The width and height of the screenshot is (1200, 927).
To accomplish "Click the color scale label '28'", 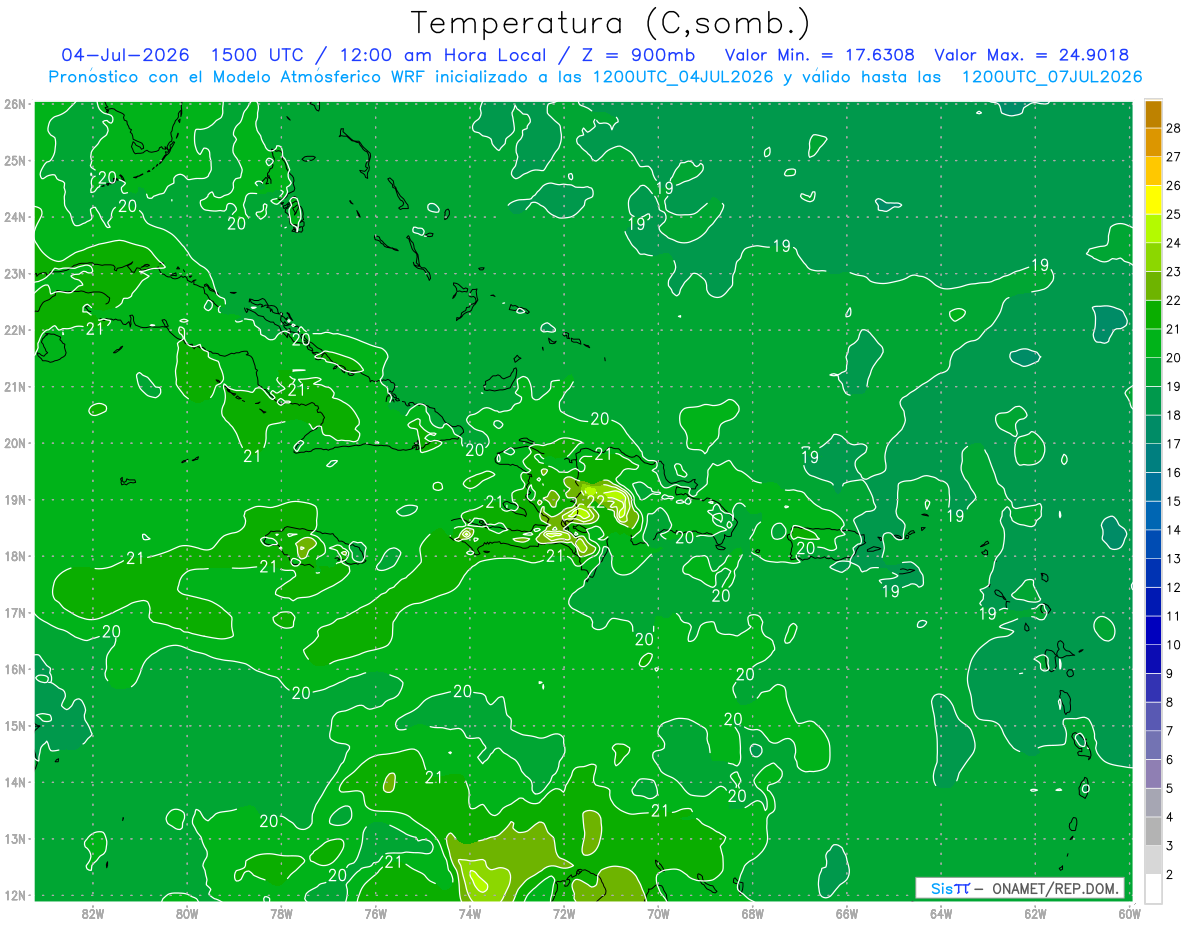I will click(1175, 128).
